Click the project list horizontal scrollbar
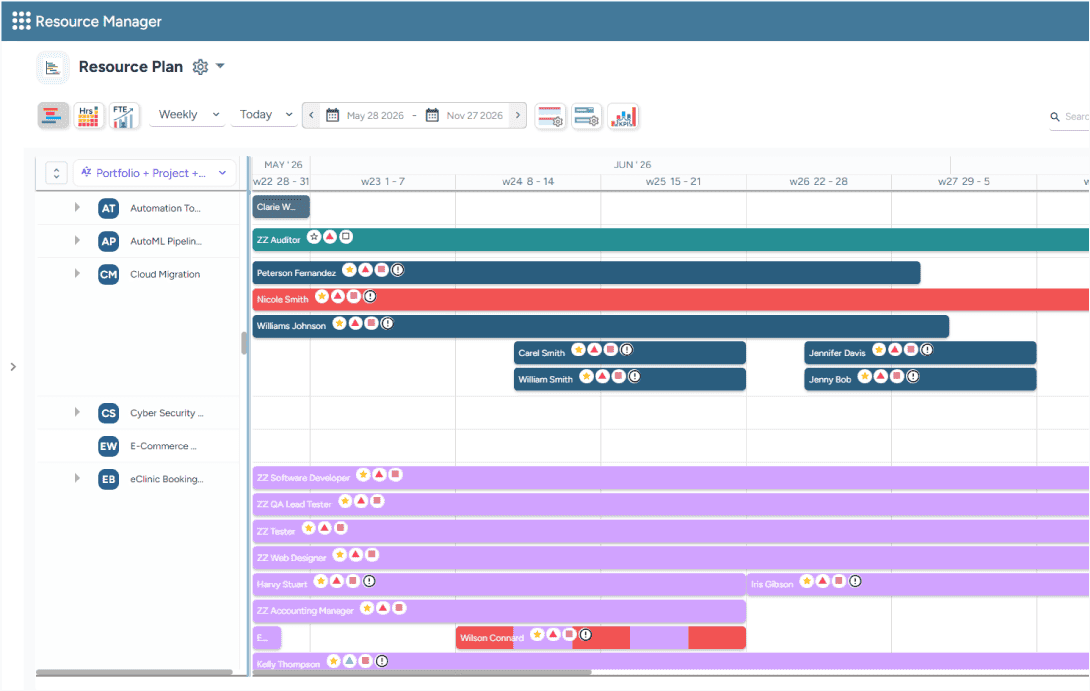Image resolution: width=1090 pixels, height=691 pixels. pyautogui.click(x=134, y=672)
